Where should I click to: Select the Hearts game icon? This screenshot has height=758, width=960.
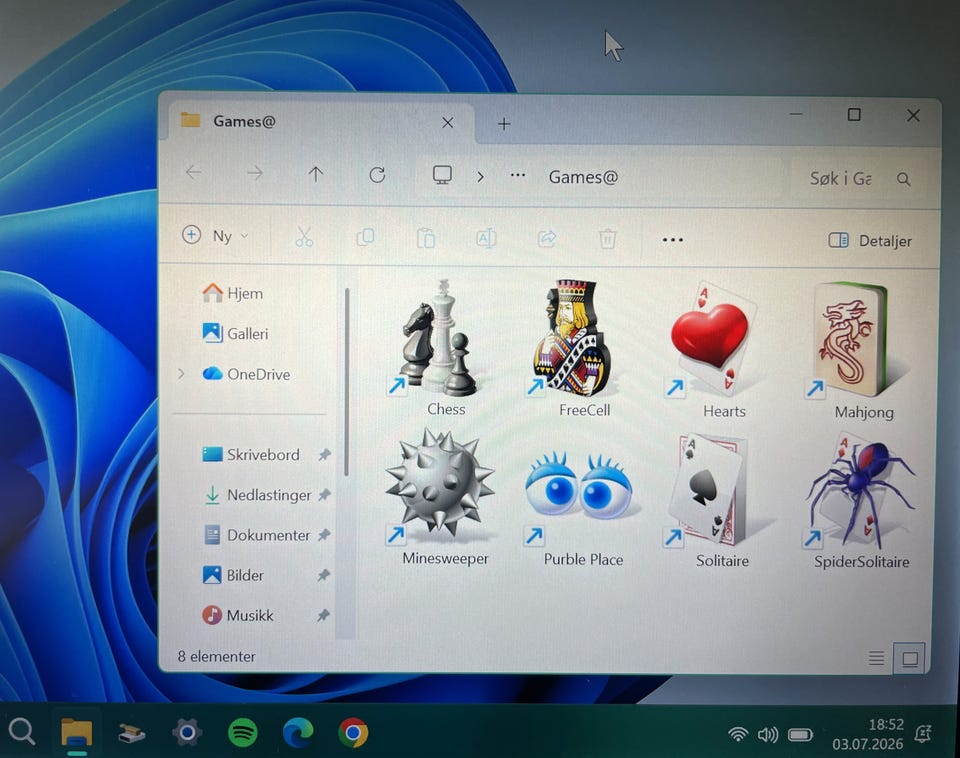pos(711,340)
